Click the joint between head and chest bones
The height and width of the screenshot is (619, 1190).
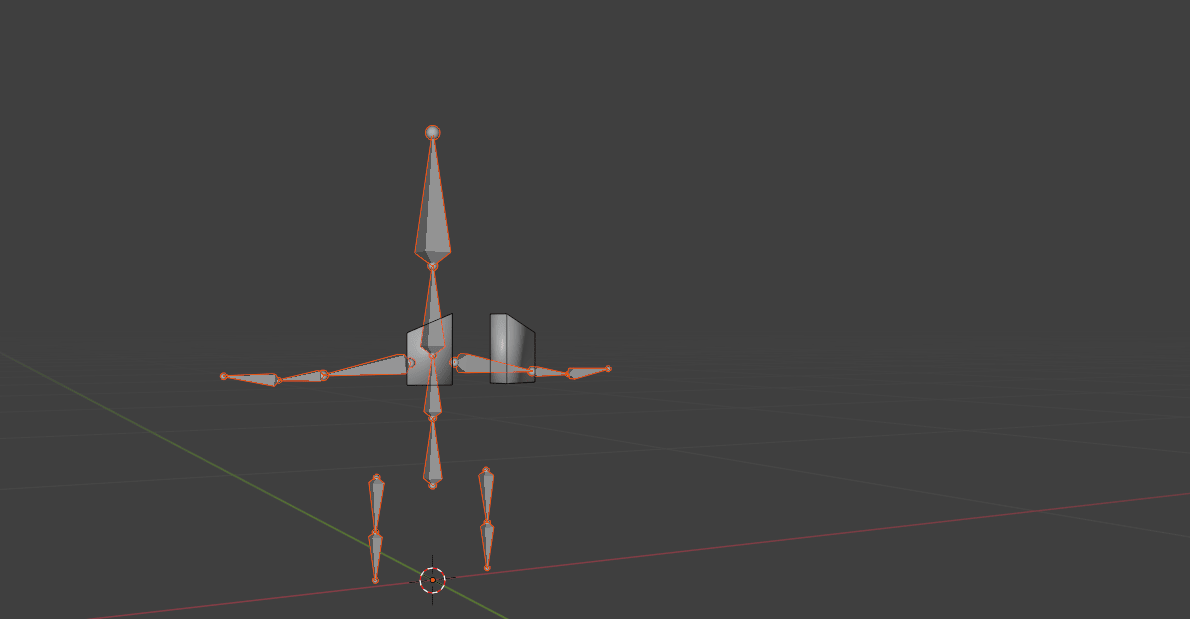[x=432, y=266]
